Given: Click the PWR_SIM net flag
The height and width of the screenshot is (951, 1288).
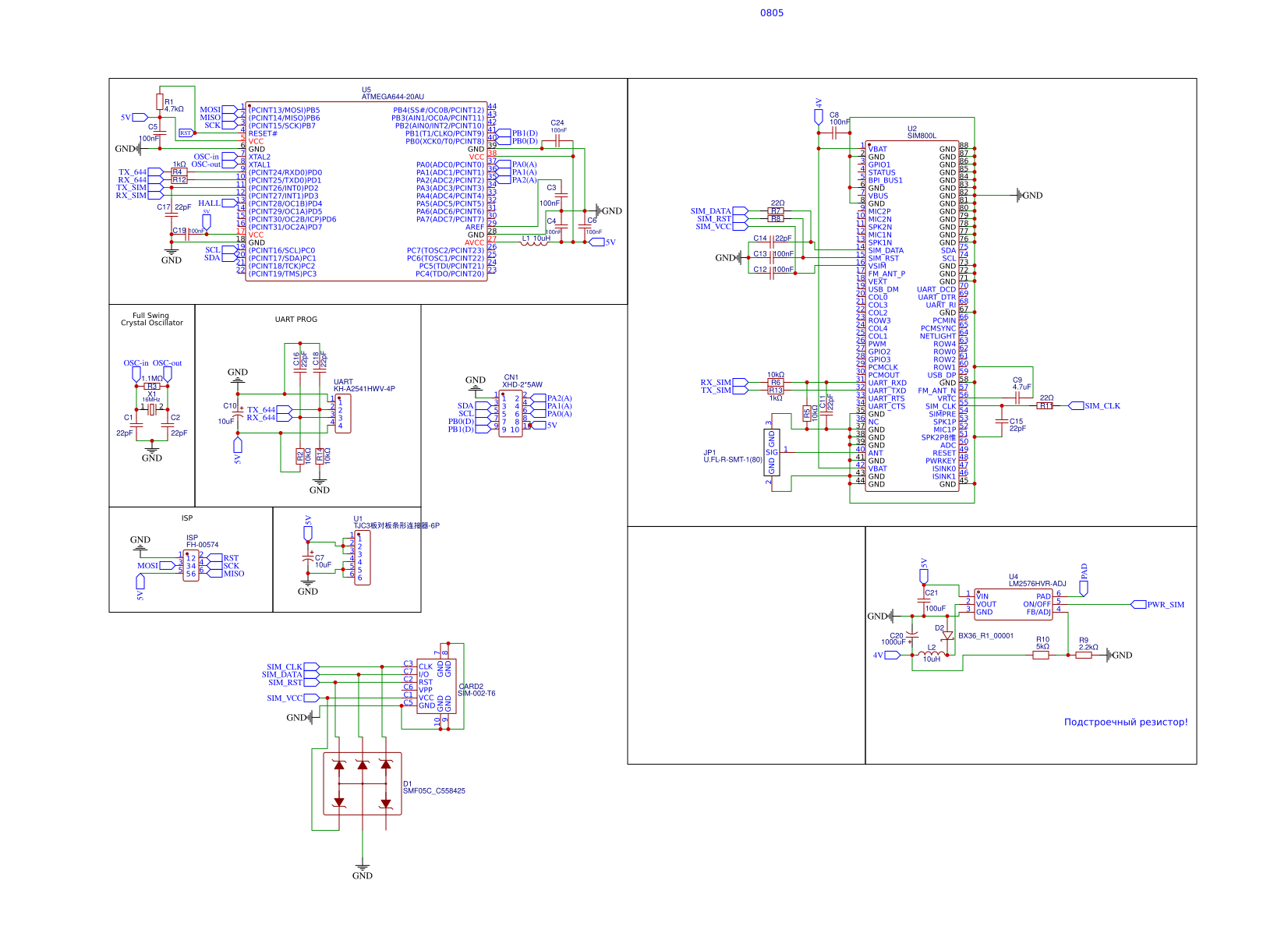Looking at the screenshot, I should coord(1157,604).
